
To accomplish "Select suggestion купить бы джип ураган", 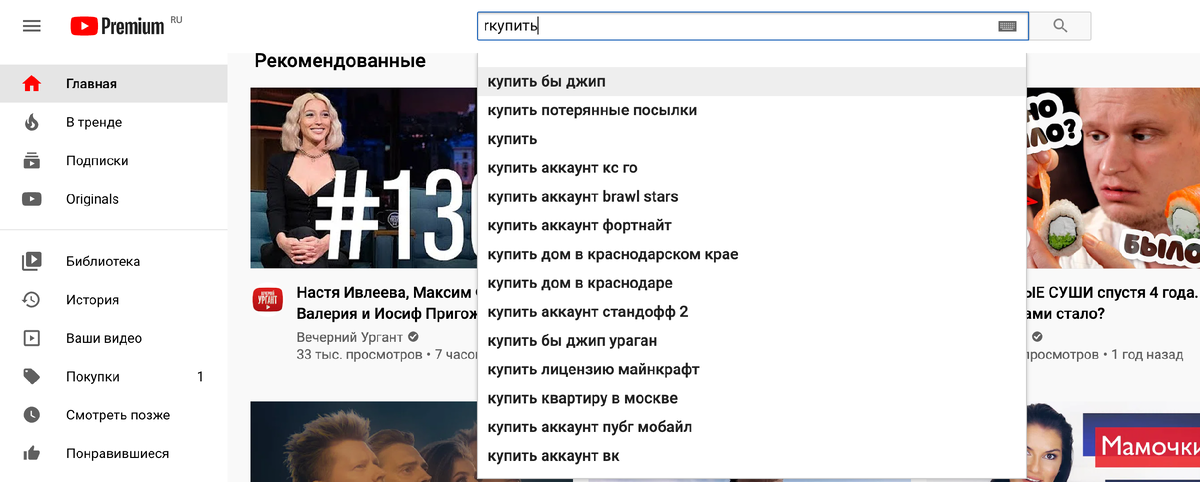I will tap(752, 341).
